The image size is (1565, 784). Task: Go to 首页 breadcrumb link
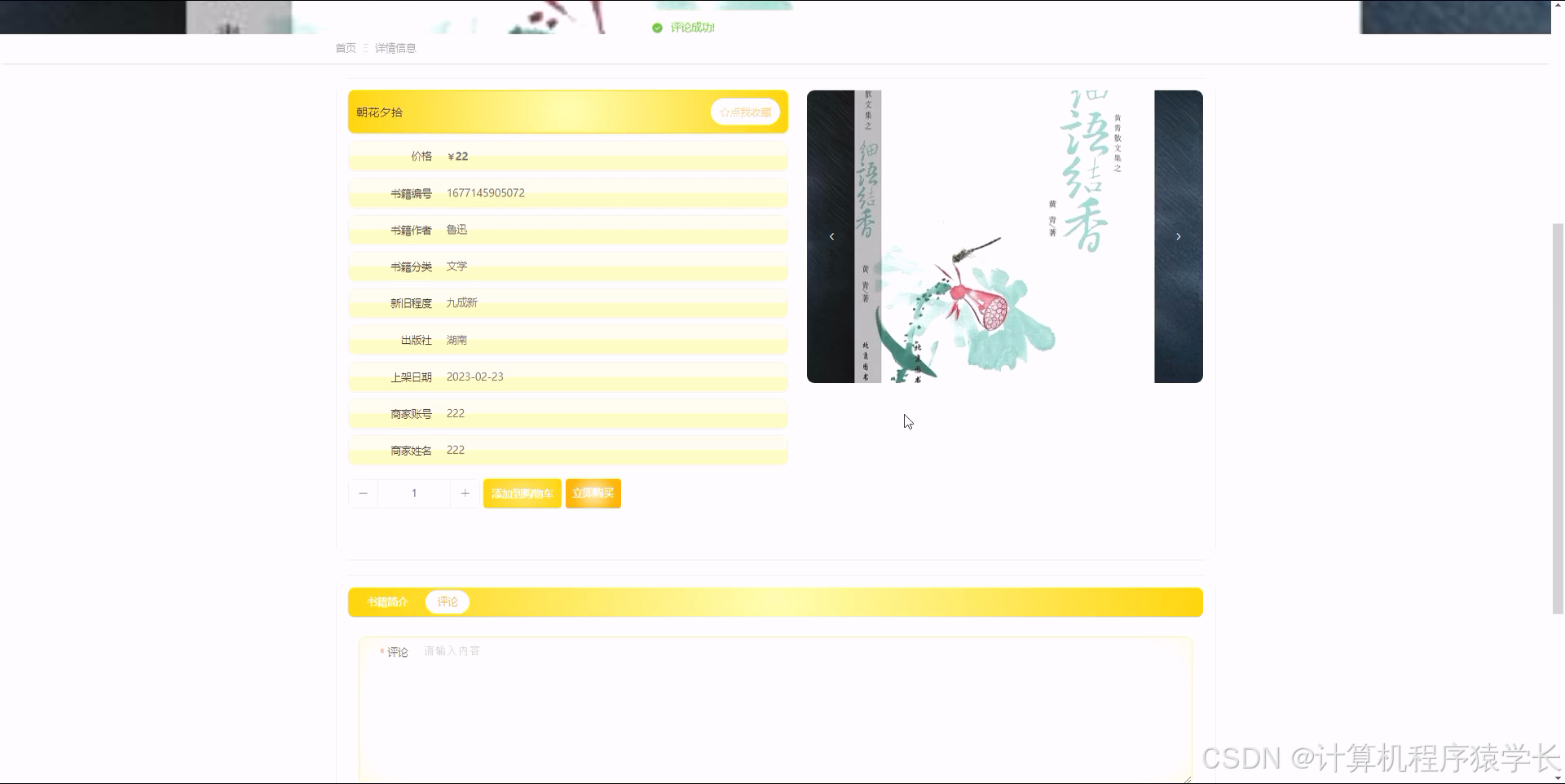[346, 48]
